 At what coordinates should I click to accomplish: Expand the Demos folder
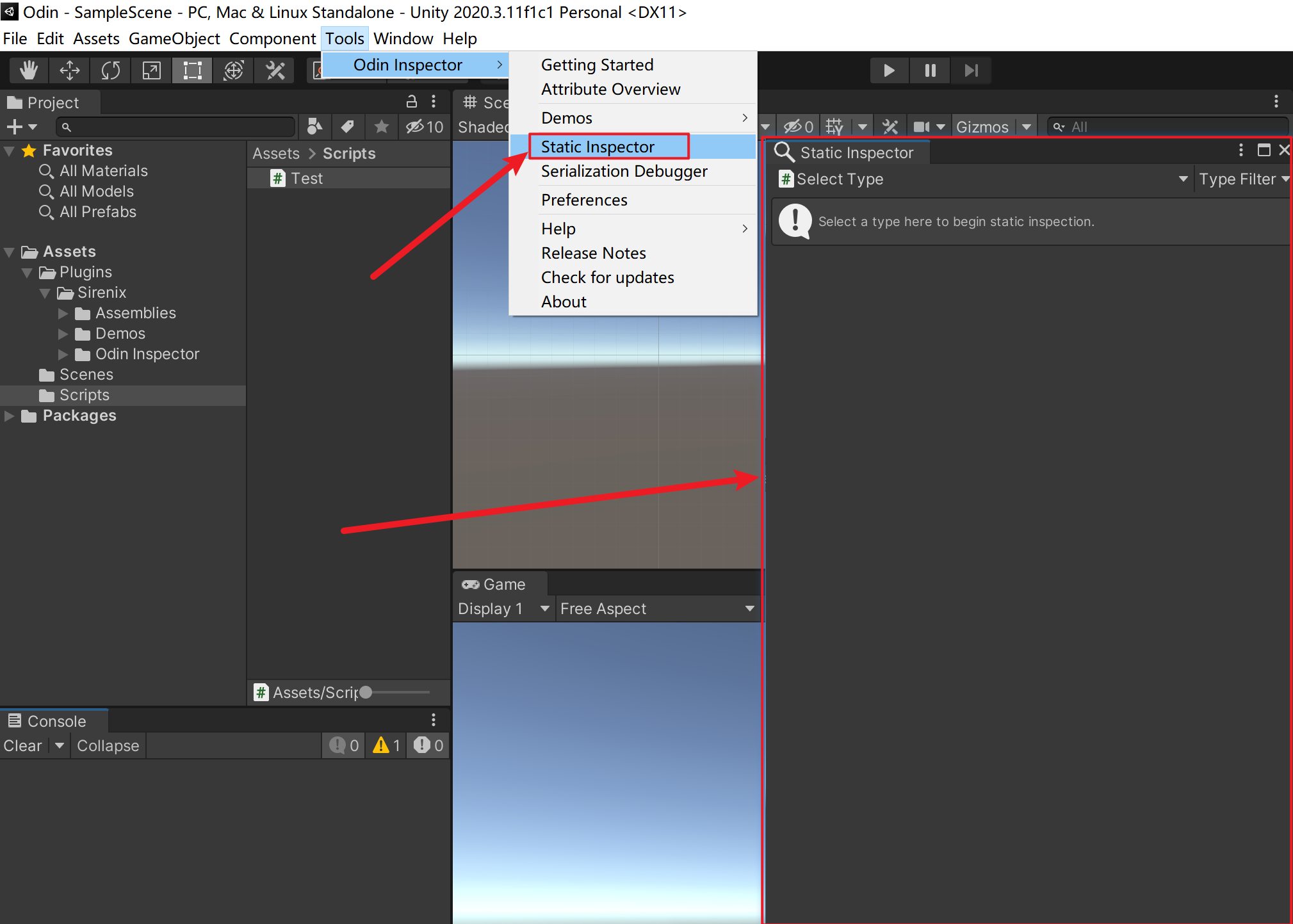(63, 334)
